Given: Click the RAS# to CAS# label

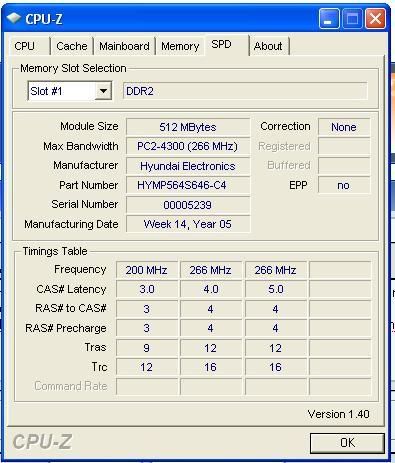Looking at the screenshot, I should click(71, 308).
